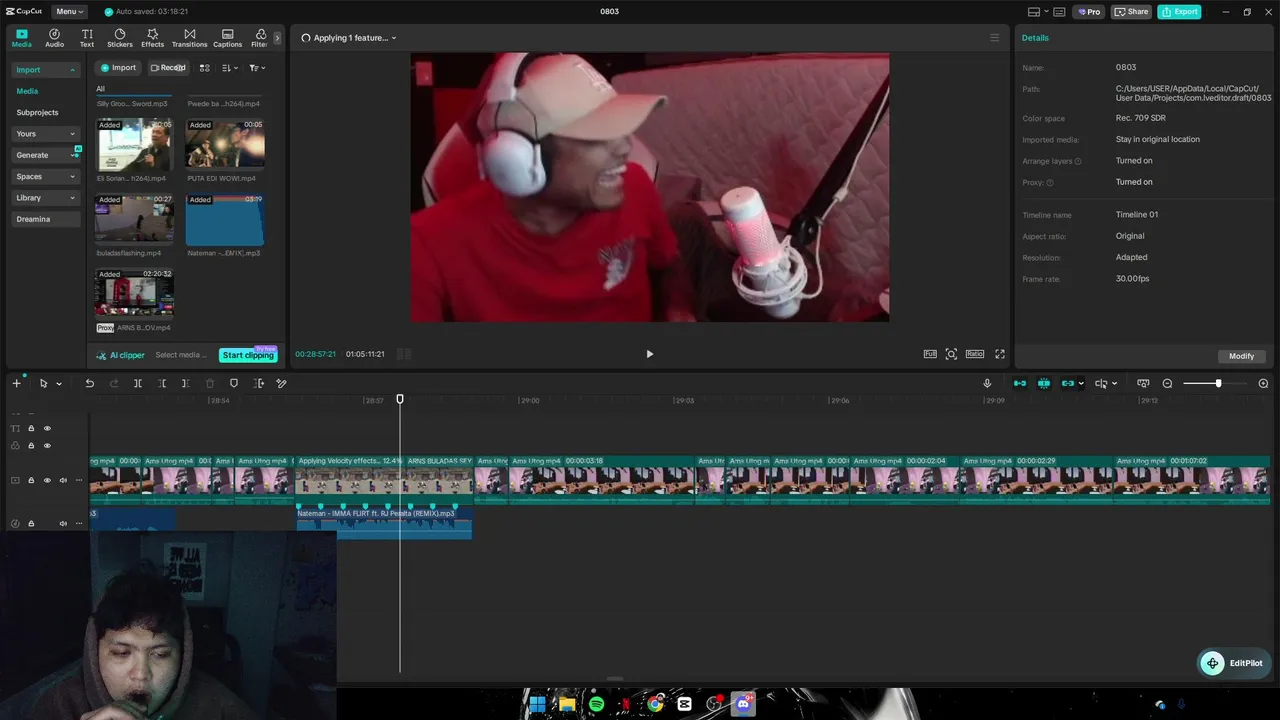Click the AI clipper tool
Viewport: 1280px width, 720px height.
coord(121,355)
